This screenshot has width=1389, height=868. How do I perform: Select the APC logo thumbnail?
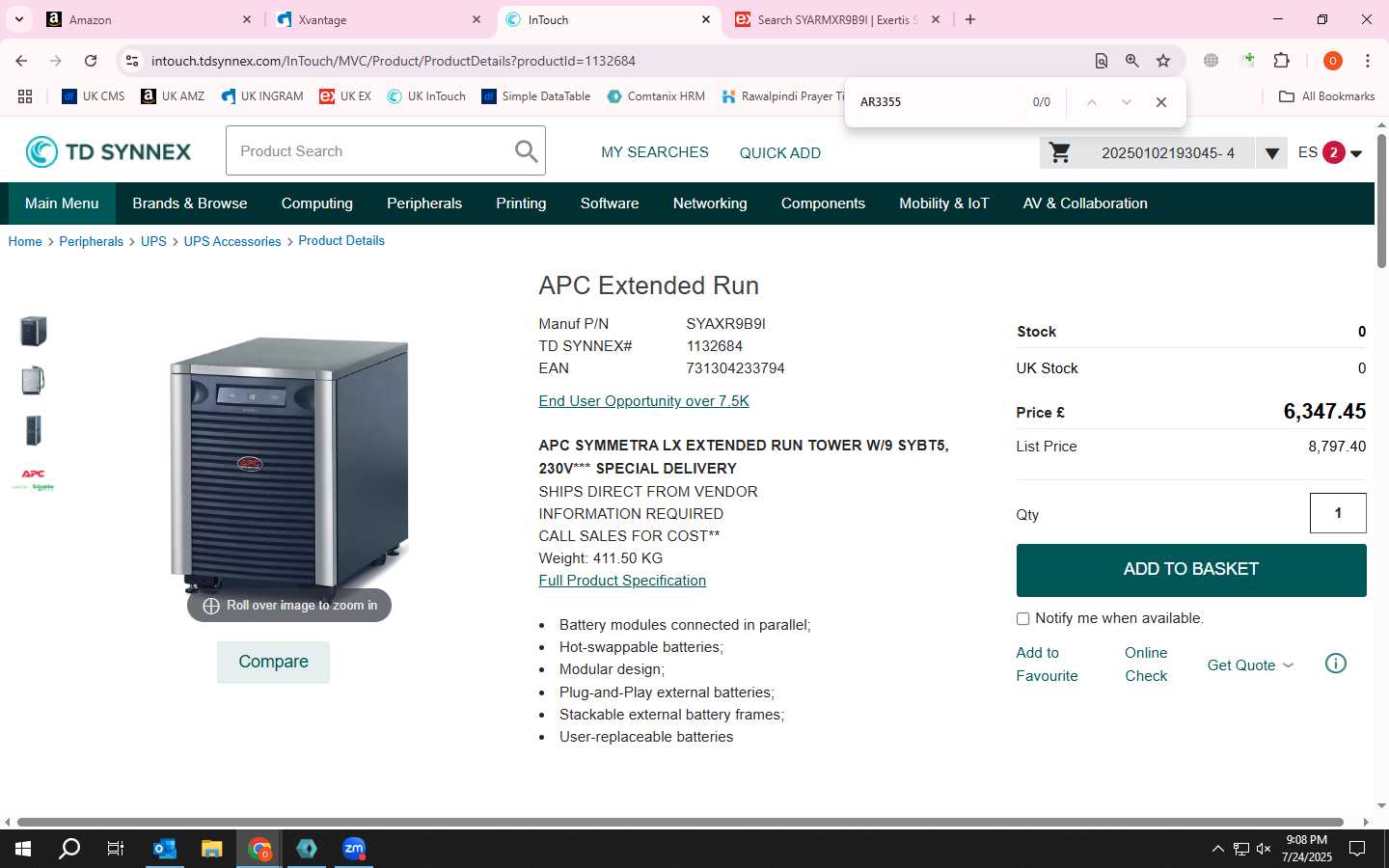click(x=34, y=479)
